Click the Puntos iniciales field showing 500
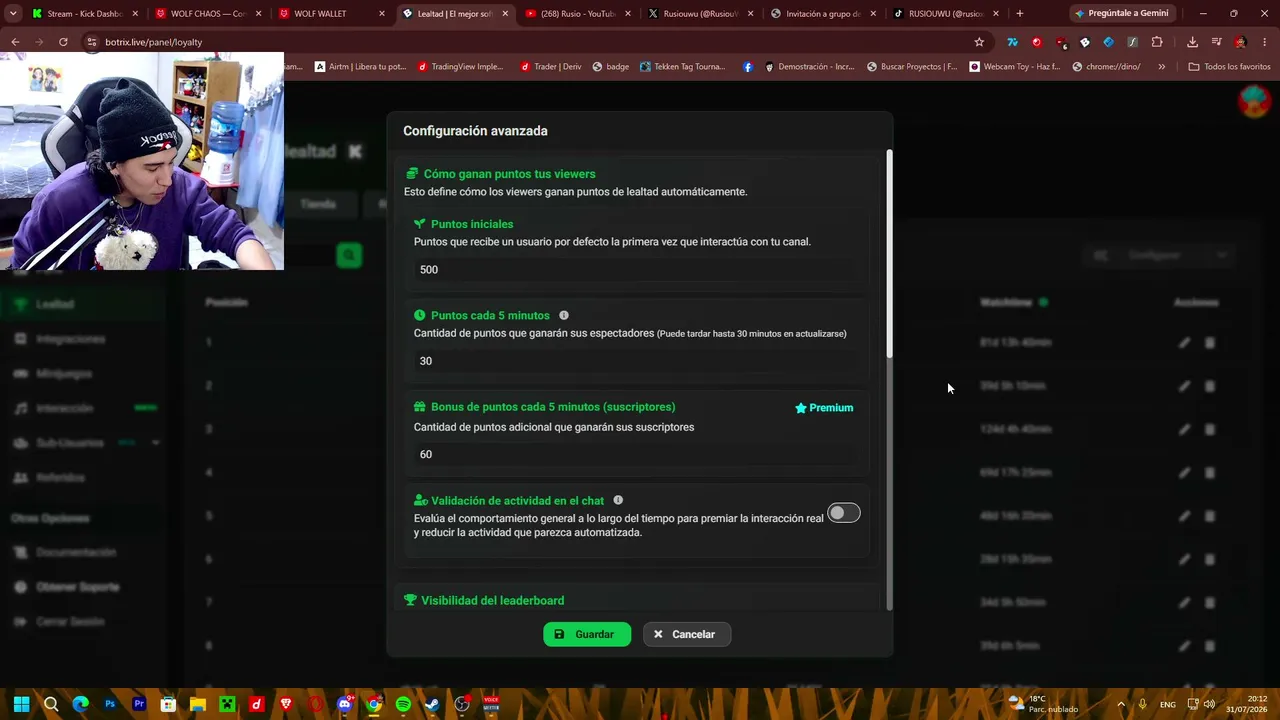 (x=640, y=270)
